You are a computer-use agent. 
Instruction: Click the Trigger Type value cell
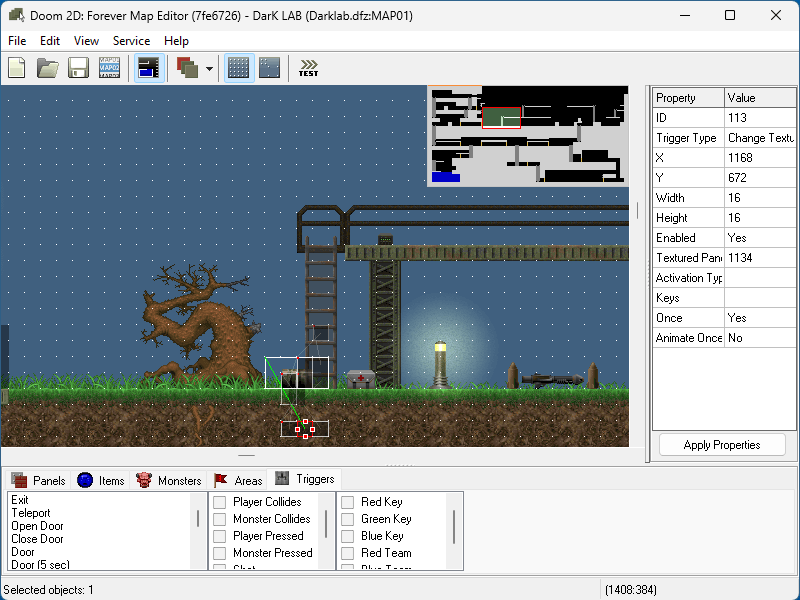coord(759,138)
